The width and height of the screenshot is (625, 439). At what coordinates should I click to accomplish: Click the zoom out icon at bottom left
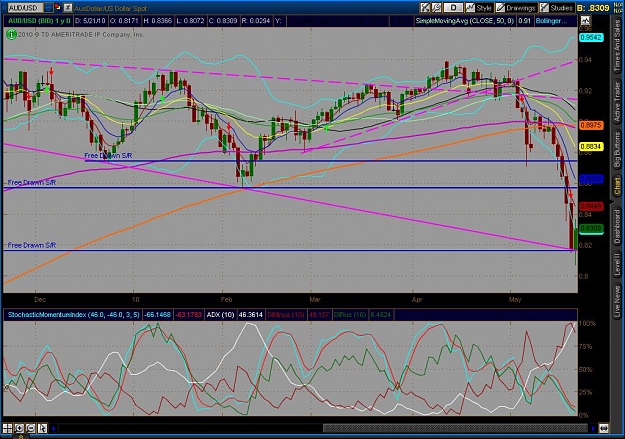(31, 428)
